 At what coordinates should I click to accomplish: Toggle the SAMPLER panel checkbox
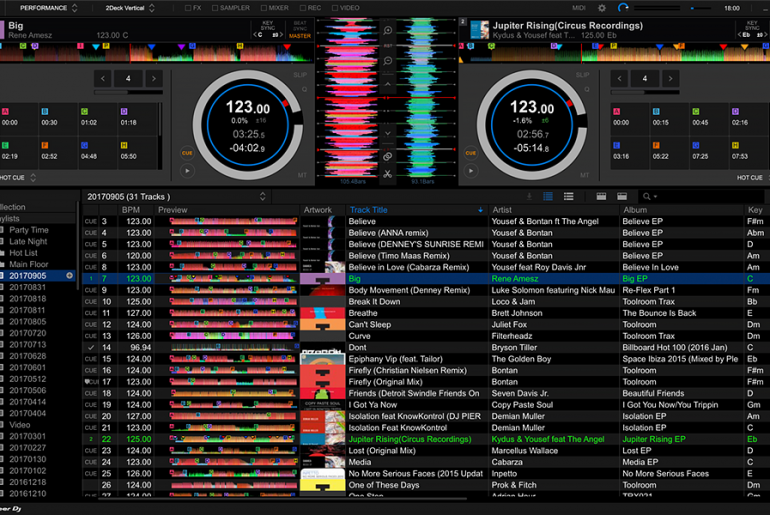[215, 8]
